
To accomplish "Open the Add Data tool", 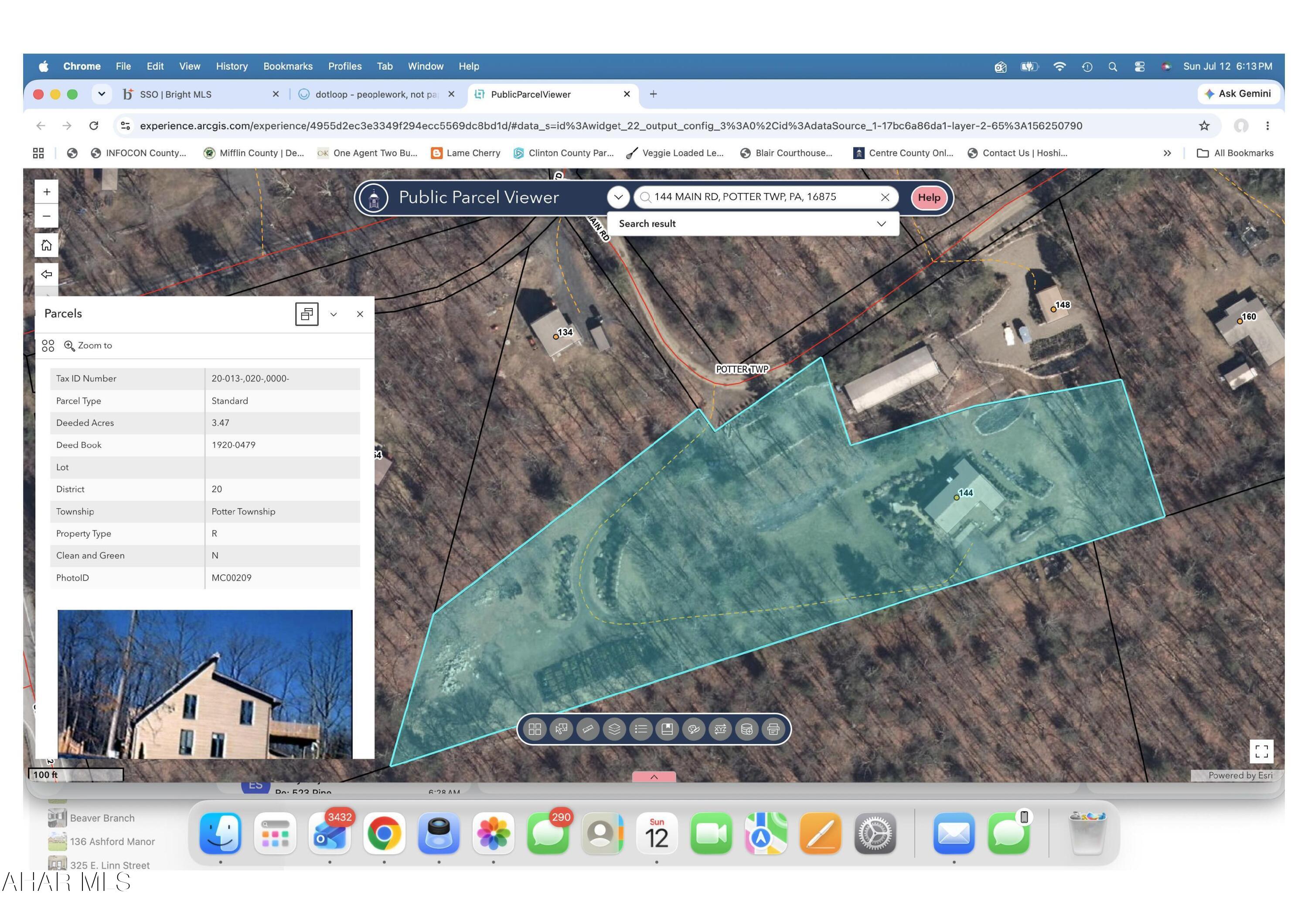I will point(747,729).
